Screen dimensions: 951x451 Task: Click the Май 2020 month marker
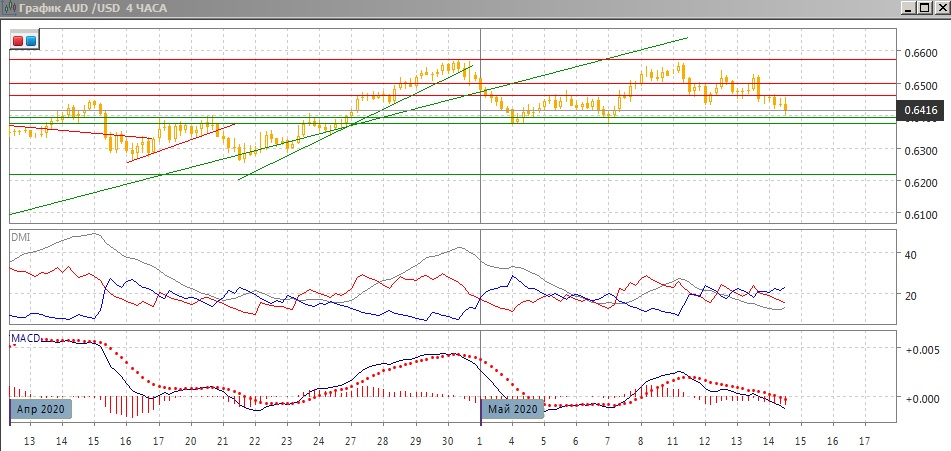513,408
